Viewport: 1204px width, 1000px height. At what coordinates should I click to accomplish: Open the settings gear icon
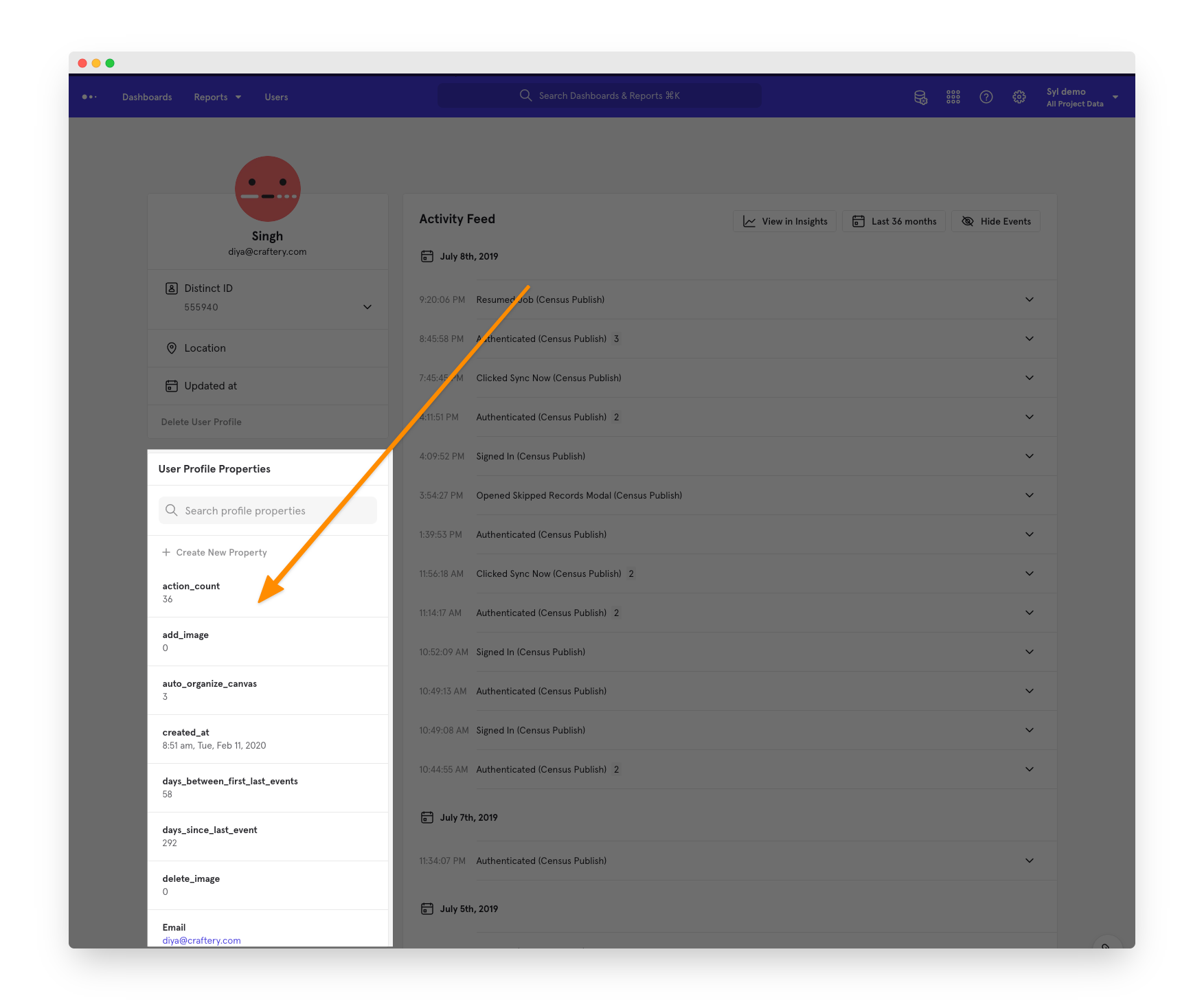[1019, 97]
